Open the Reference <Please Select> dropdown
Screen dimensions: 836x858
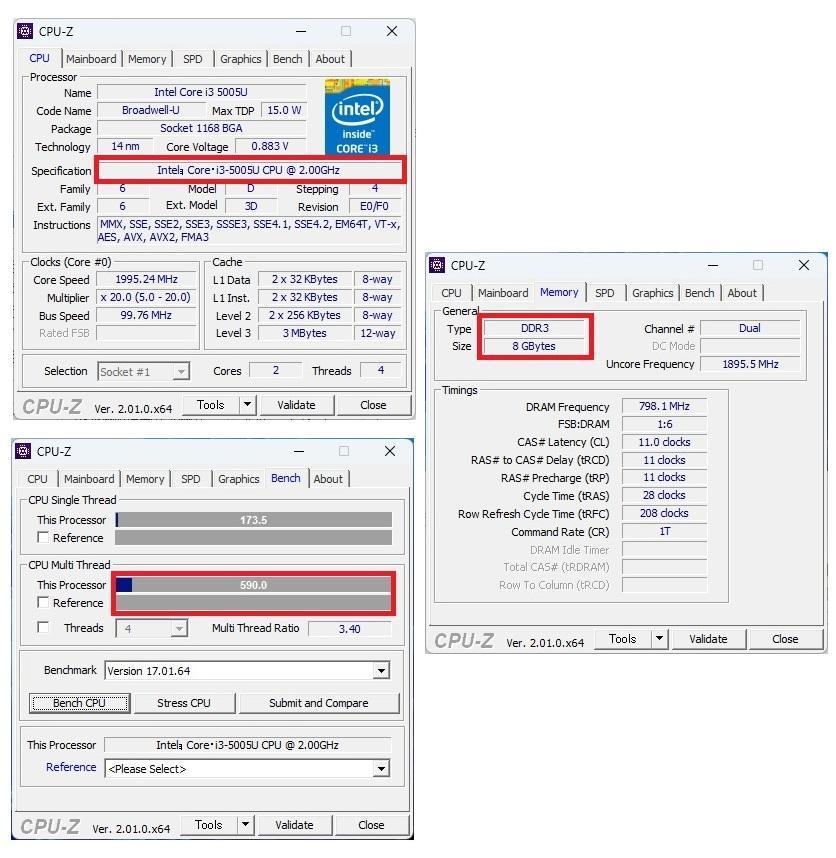(247, 769)
